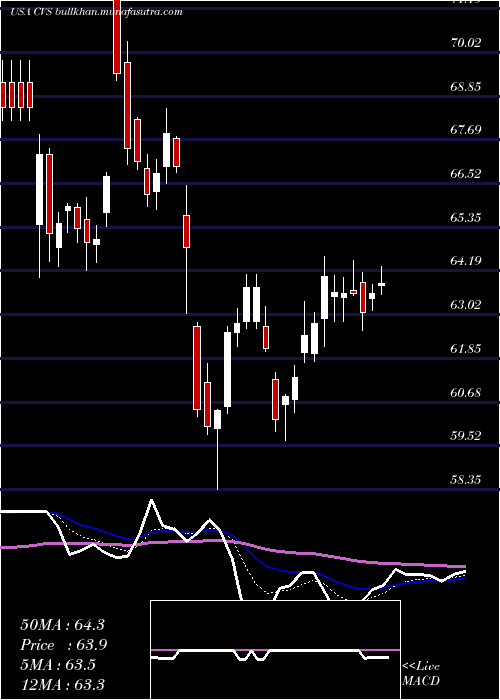Screen dimensions: 500x700
Task: Click the 68.85 price axis label
Action: pos(467,87)
